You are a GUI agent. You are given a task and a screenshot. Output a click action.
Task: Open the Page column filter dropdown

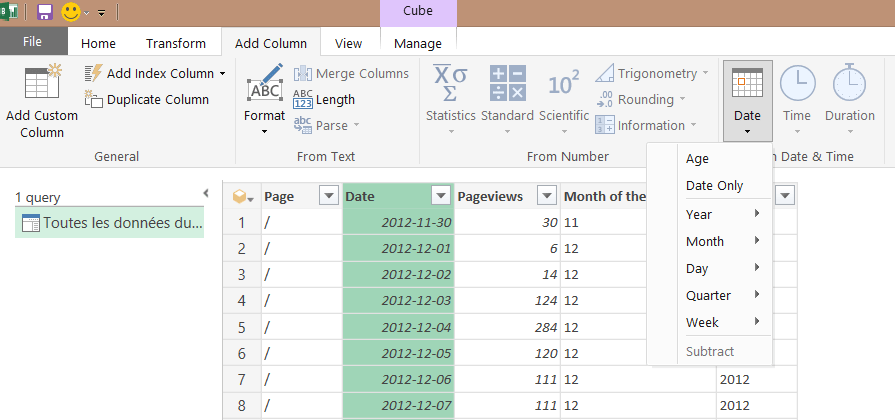328,196
